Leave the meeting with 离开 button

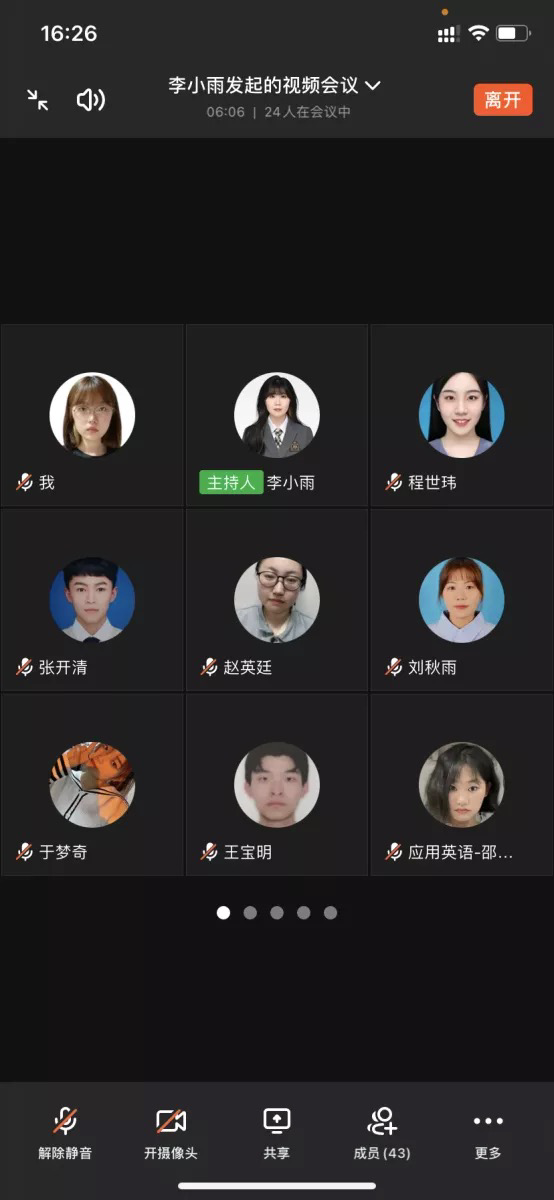503,99
